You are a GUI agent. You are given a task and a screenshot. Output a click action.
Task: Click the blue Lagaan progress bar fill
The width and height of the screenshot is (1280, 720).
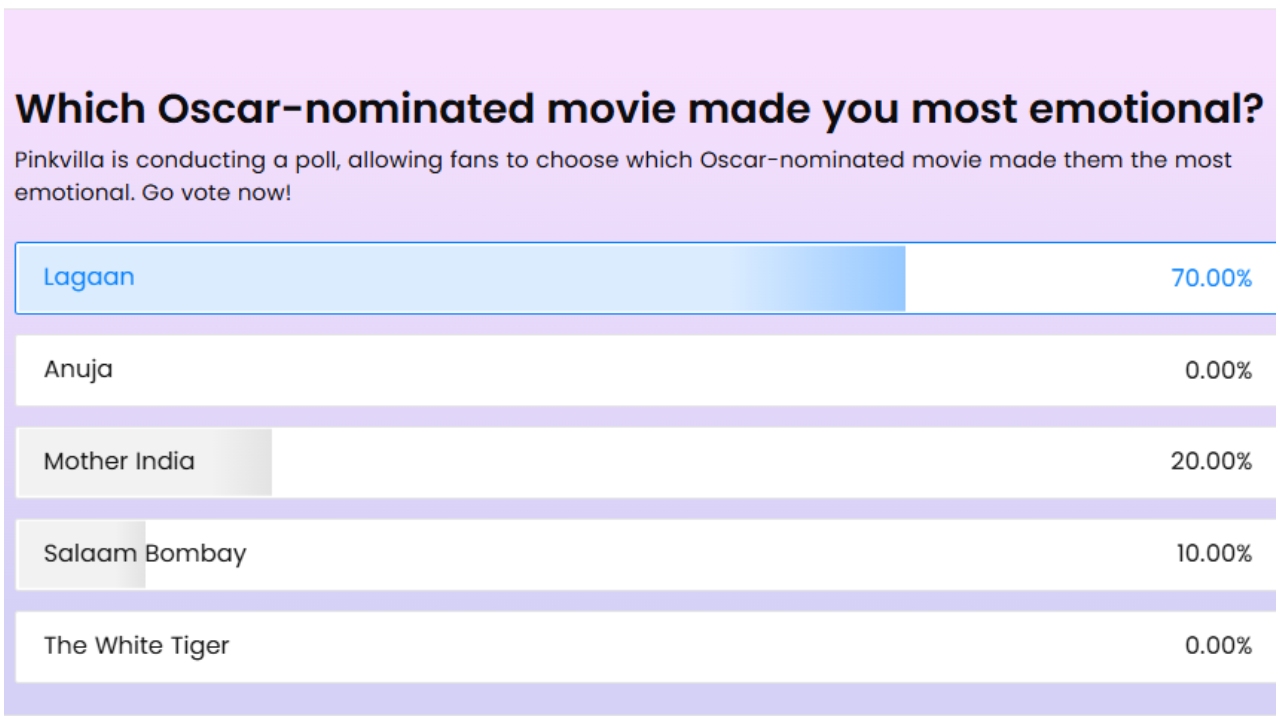[x=461, y=278]
